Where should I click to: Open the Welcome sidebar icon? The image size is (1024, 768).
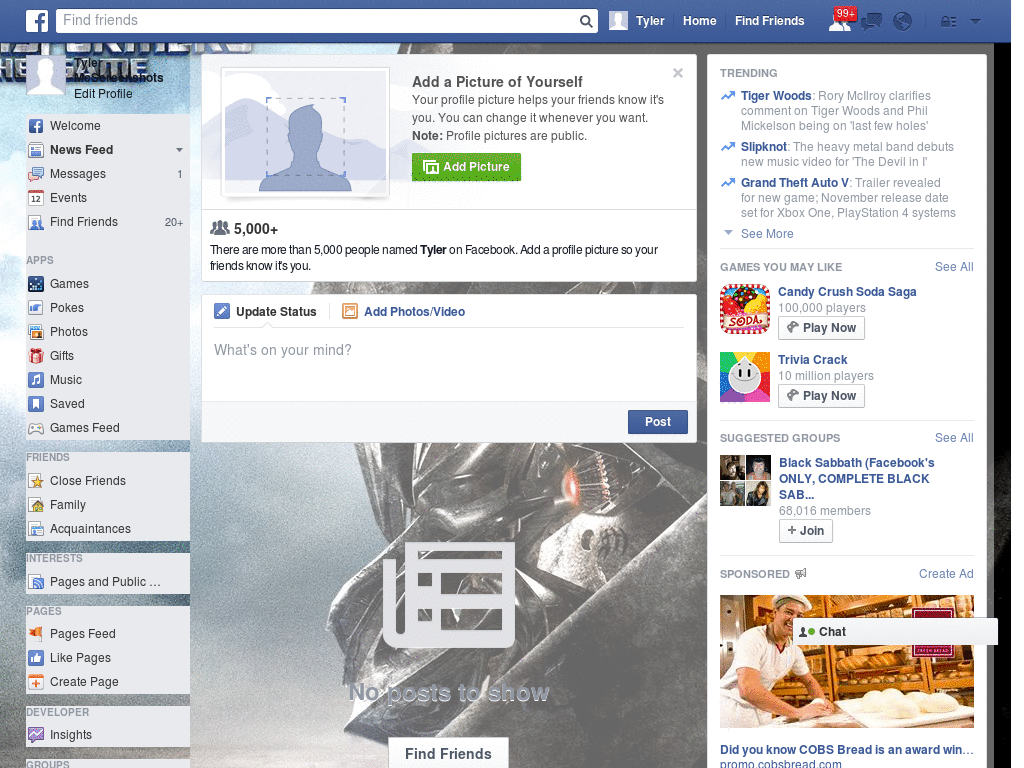(x=36, y=126)
